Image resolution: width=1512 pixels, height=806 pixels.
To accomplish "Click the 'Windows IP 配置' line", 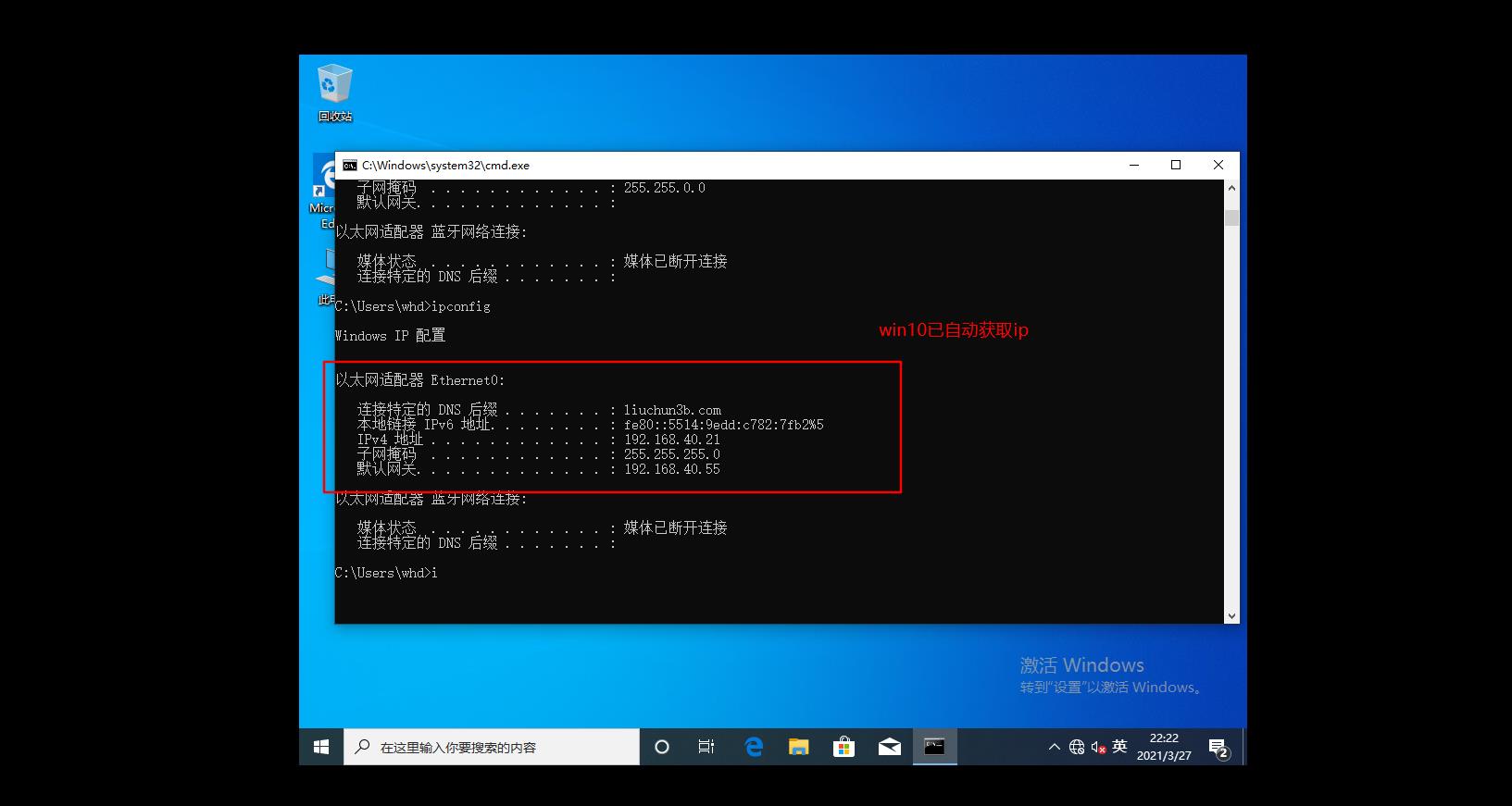I will click(x=390, y=336).
